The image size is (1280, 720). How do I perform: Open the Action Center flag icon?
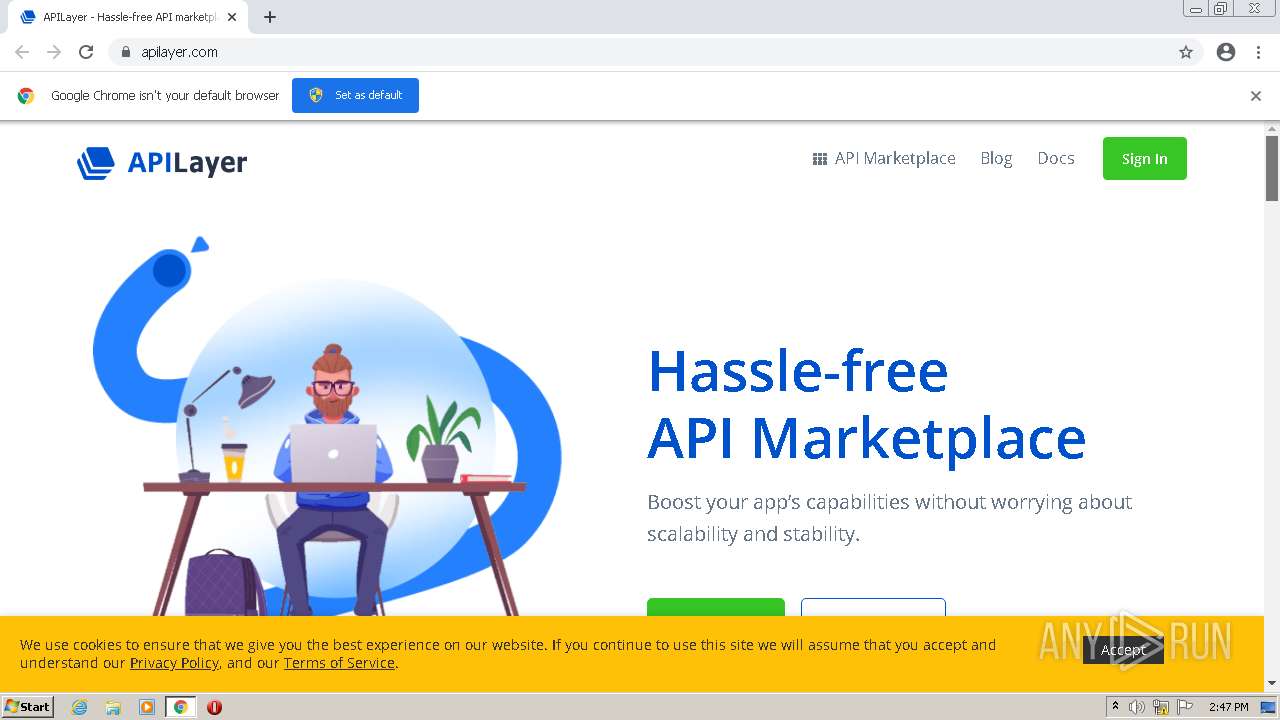1184,707
